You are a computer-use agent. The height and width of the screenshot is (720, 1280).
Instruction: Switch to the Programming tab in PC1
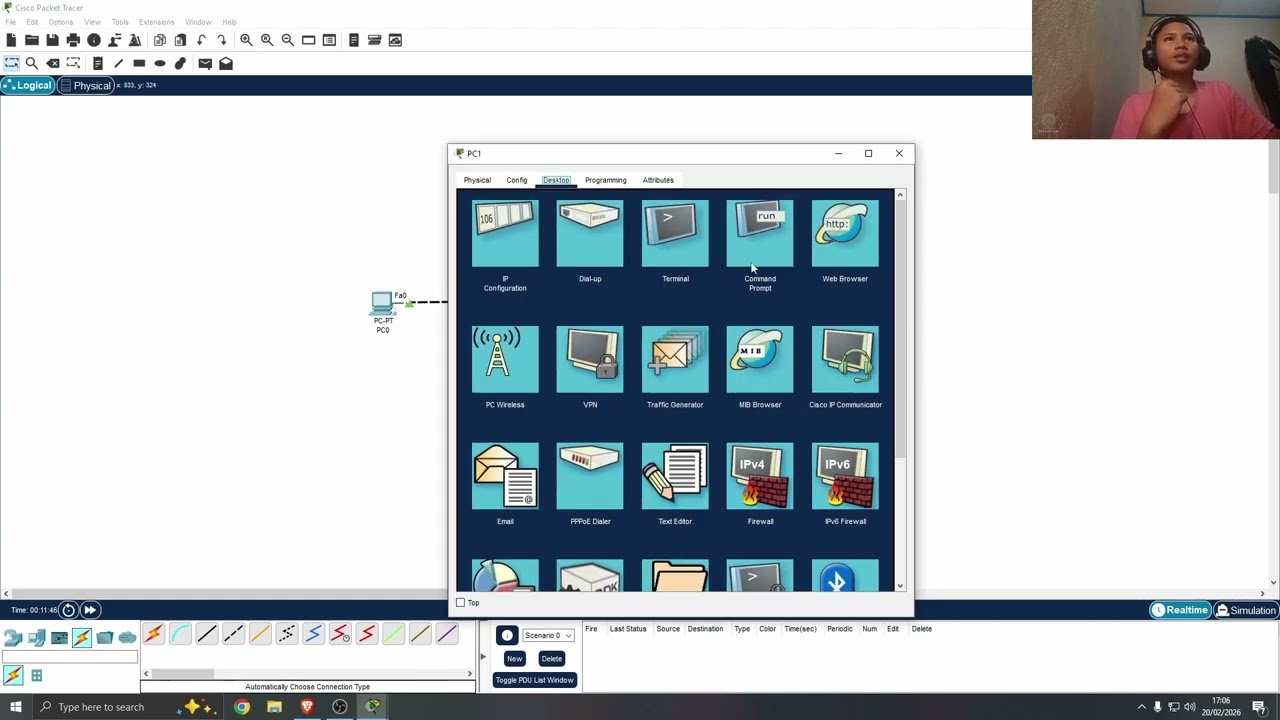tap(606, 180)
